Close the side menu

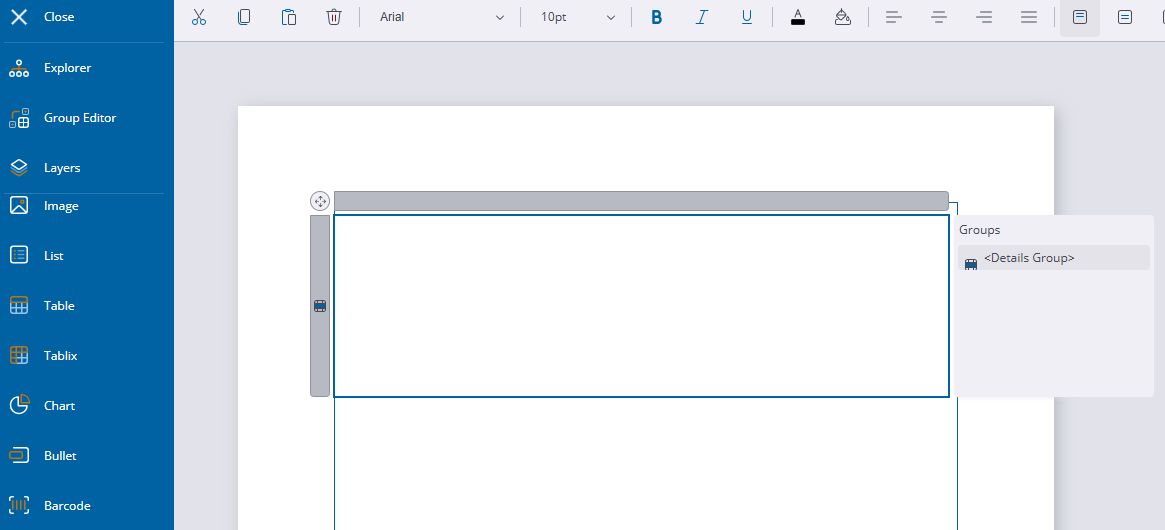tap(58, 17)
